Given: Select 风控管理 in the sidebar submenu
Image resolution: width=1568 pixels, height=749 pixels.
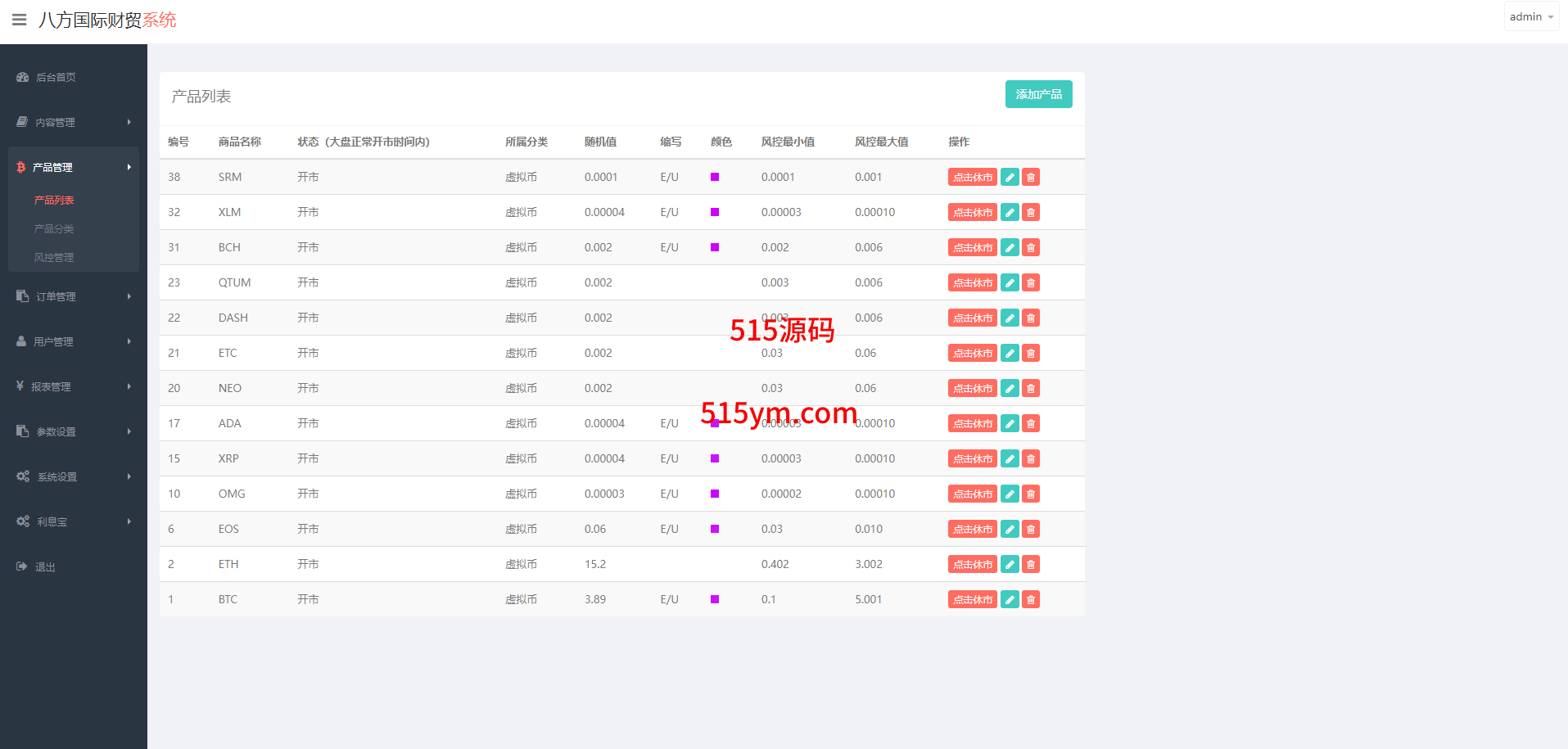Looking at the screenshot, I should coord(54,258).
